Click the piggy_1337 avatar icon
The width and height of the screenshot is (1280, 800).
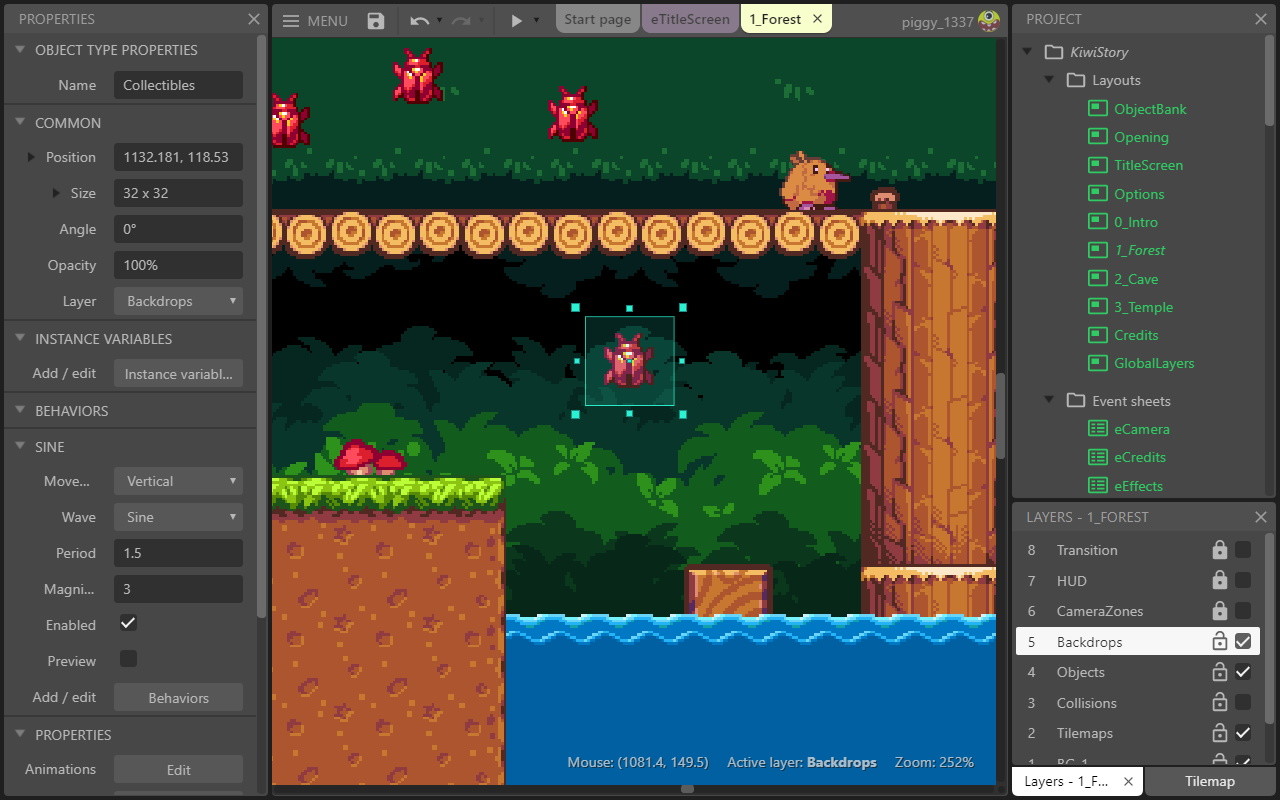(x=988, y=19)
